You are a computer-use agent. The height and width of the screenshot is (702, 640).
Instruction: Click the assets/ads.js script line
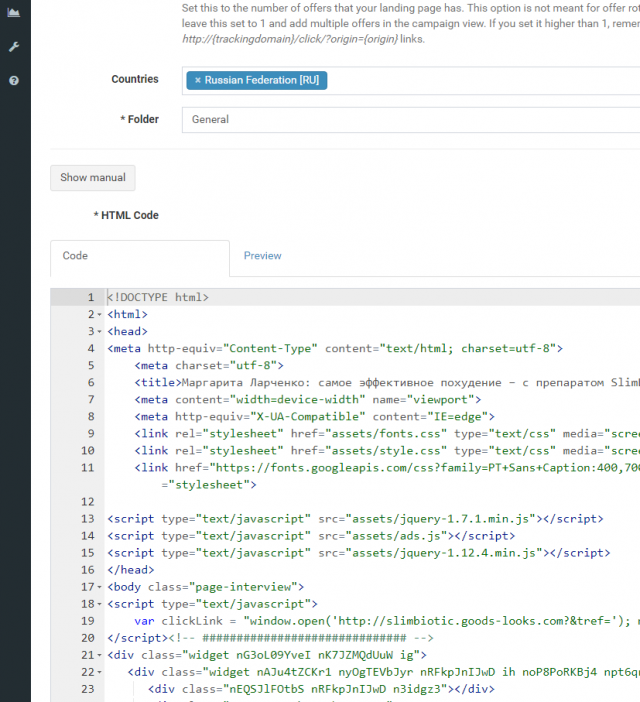311,535
